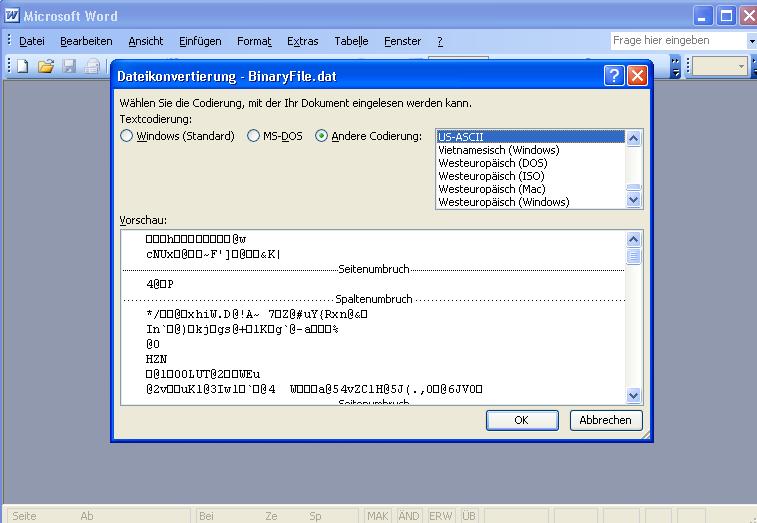Open the Einfügen menu
The height and width of the screenshot is (523, 757).
coord(200,42)
